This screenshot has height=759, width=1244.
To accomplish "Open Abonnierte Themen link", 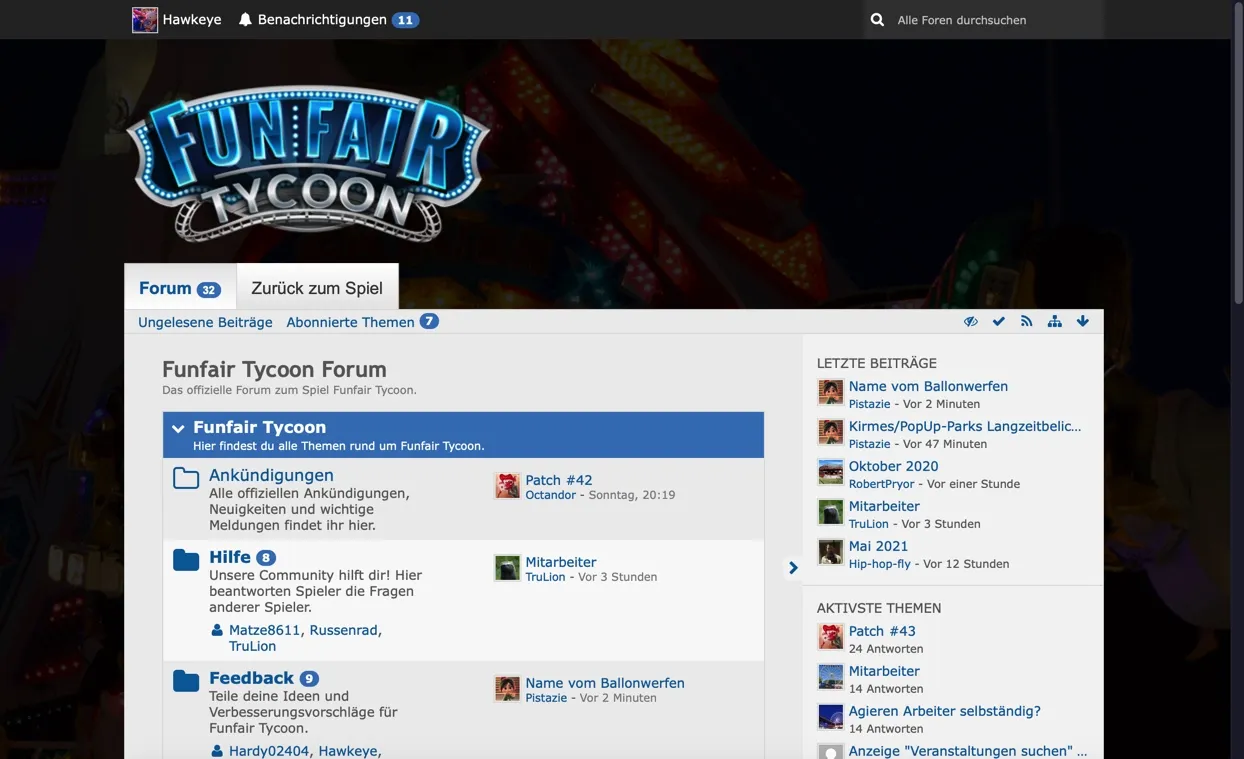I will 350,322.
